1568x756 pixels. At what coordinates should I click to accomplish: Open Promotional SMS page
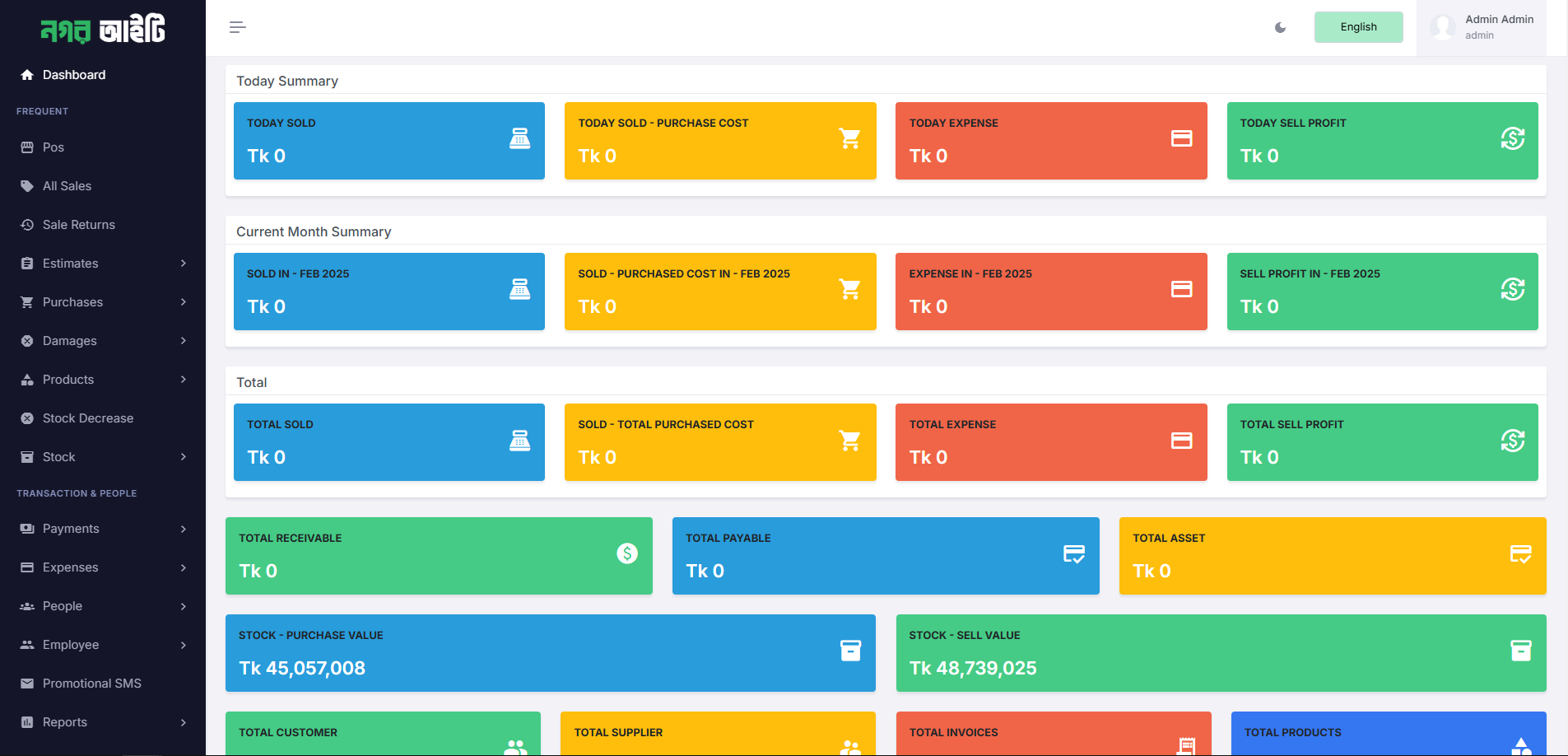(91, 684)
